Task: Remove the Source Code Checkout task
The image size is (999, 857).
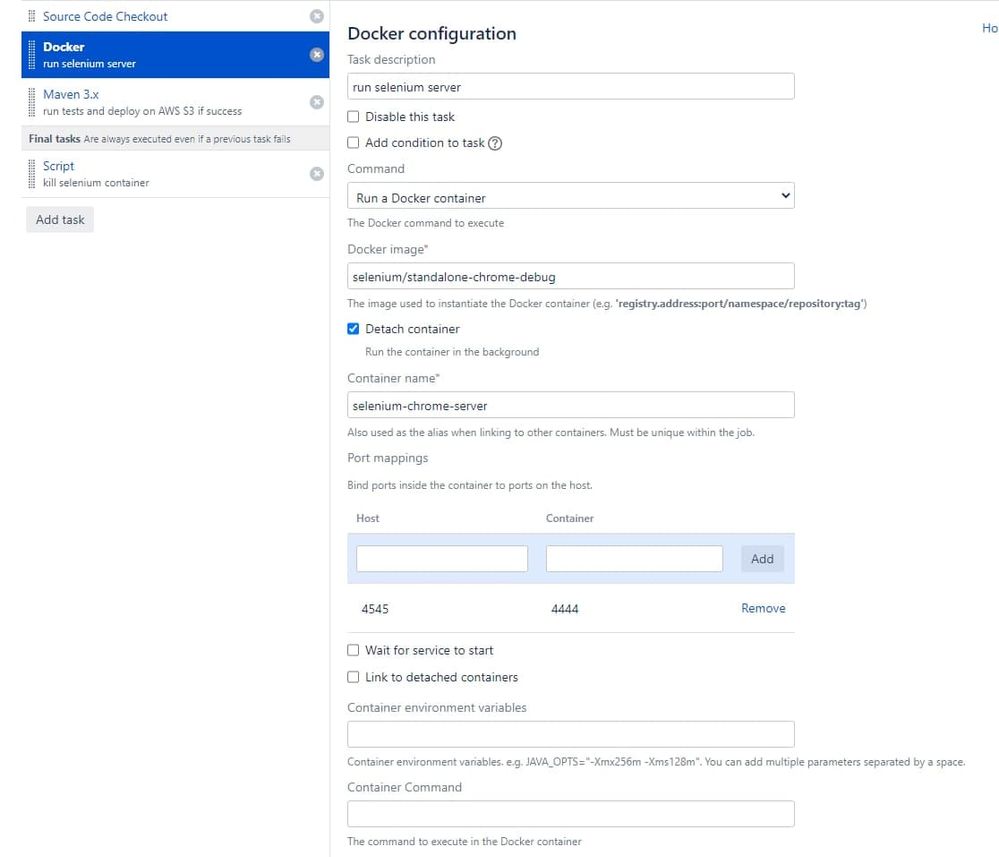Action: click(x=317, y=17)
